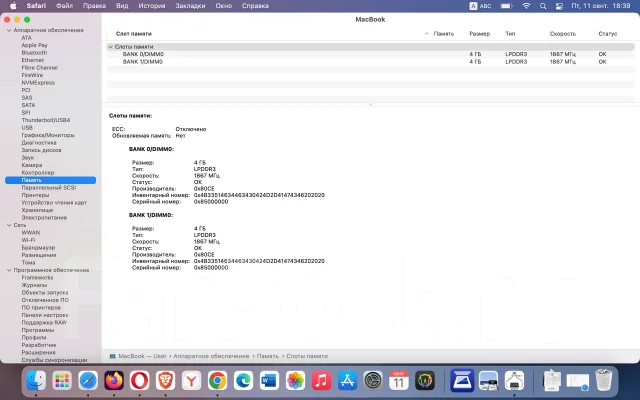Collapse the Аппаратное обеспечение section
The height and width of the screenshot is (400, 640).
point(9,30)
